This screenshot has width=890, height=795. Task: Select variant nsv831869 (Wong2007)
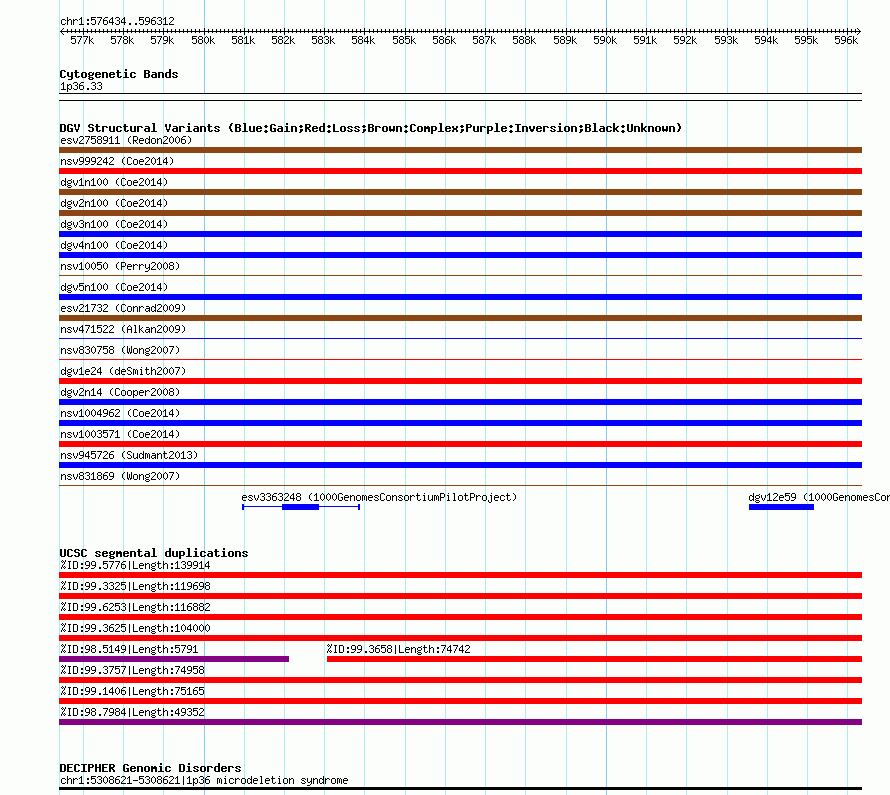coord(120,476)
